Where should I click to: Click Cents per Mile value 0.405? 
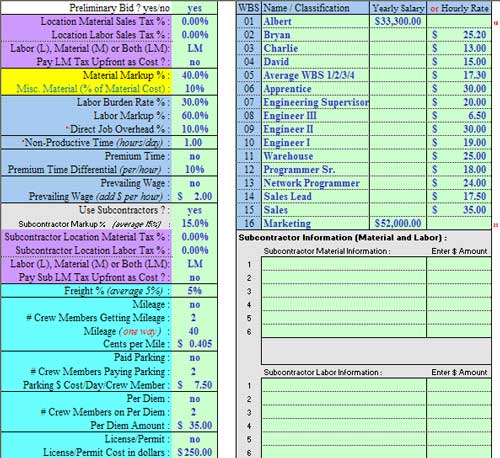tap(195, 344)
